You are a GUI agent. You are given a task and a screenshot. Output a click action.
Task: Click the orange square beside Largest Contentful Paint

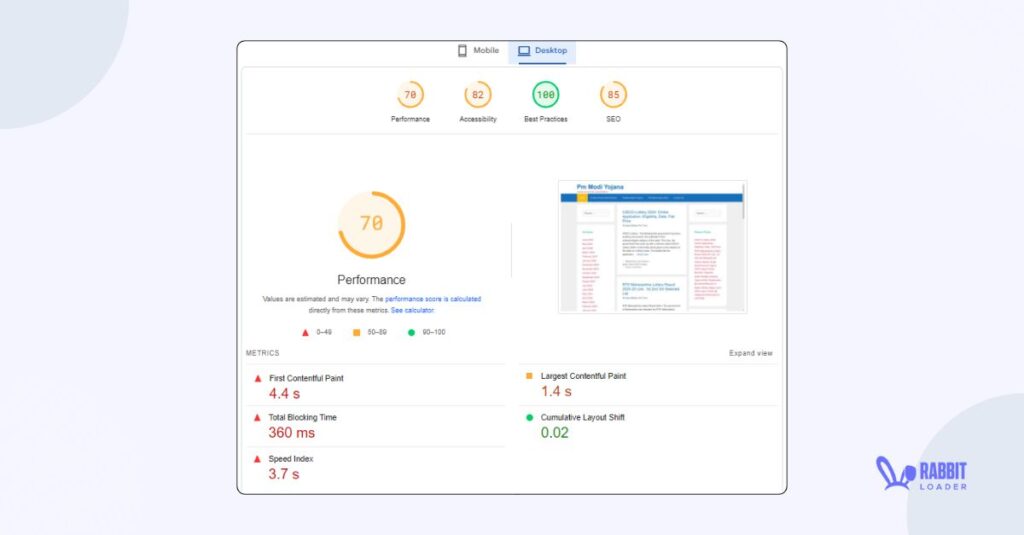tap(529, 376)
